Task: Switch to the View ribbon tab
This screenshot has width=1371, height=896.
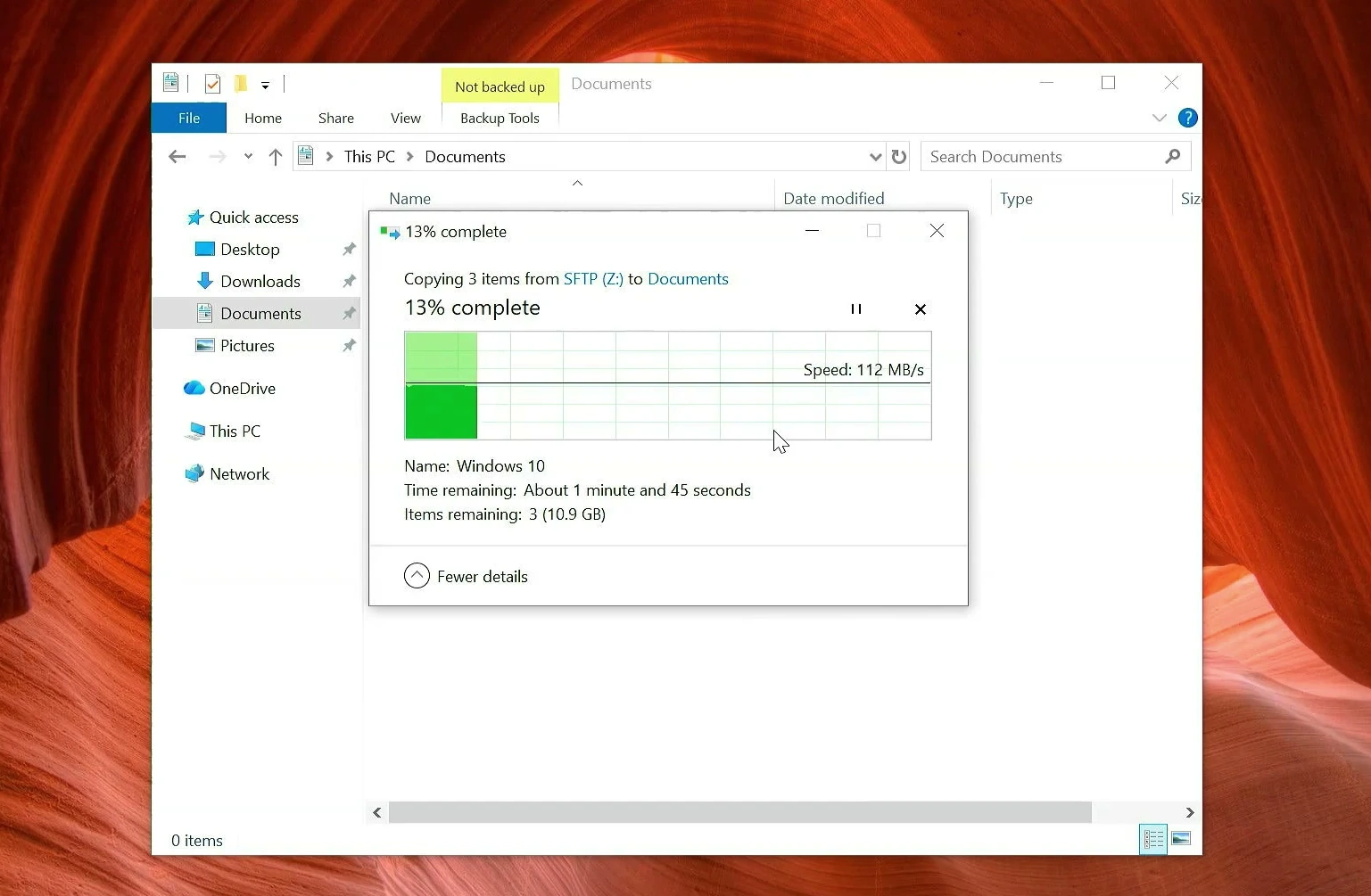Action: point(406,118)
